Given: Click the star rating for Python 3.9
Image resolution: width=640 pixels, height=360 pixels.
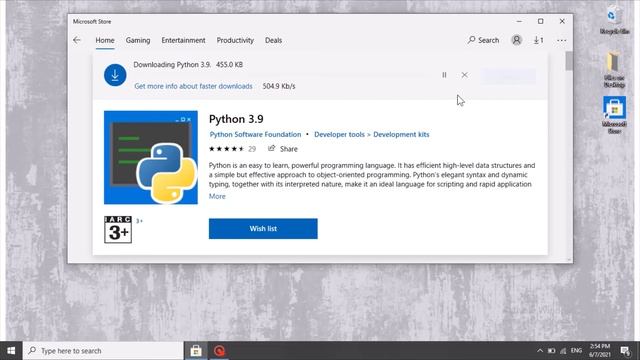Looking at the screenshot, I should coord(227,149).
